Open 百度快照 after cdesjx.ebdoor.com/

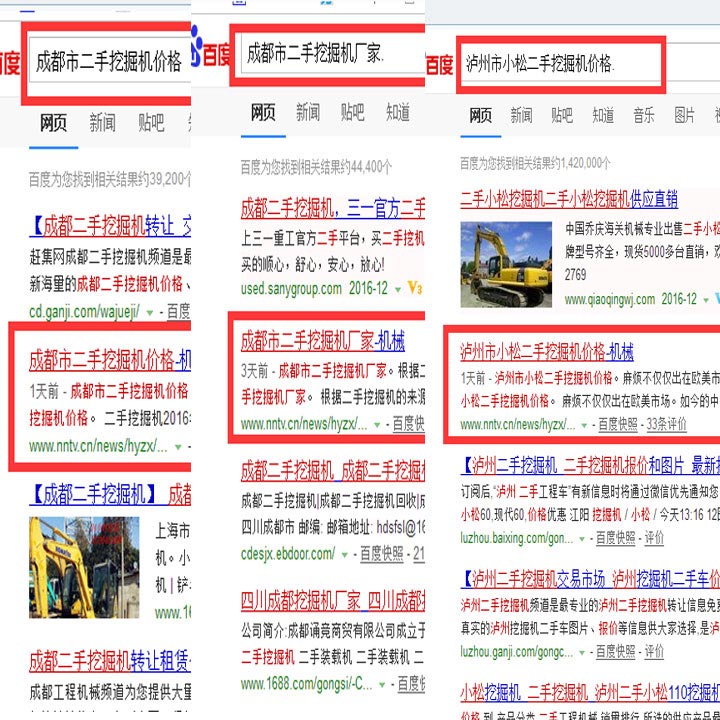tap(382, 554)
